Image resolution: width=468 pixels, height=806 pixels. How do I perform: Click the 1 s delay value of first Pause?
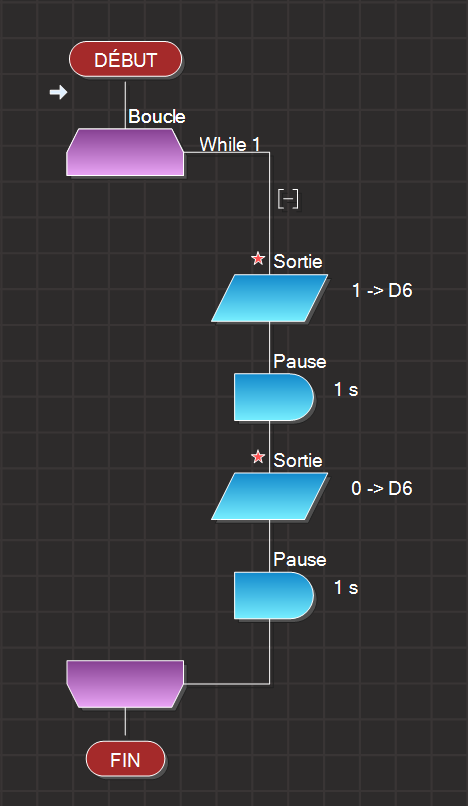(346, 390)
